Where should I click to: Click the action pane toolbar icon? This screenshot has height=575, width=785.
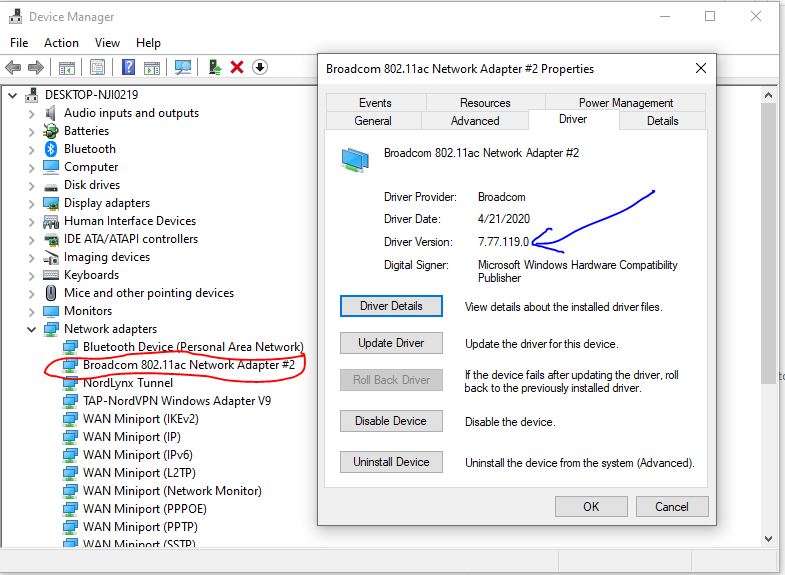pos(152,67)
